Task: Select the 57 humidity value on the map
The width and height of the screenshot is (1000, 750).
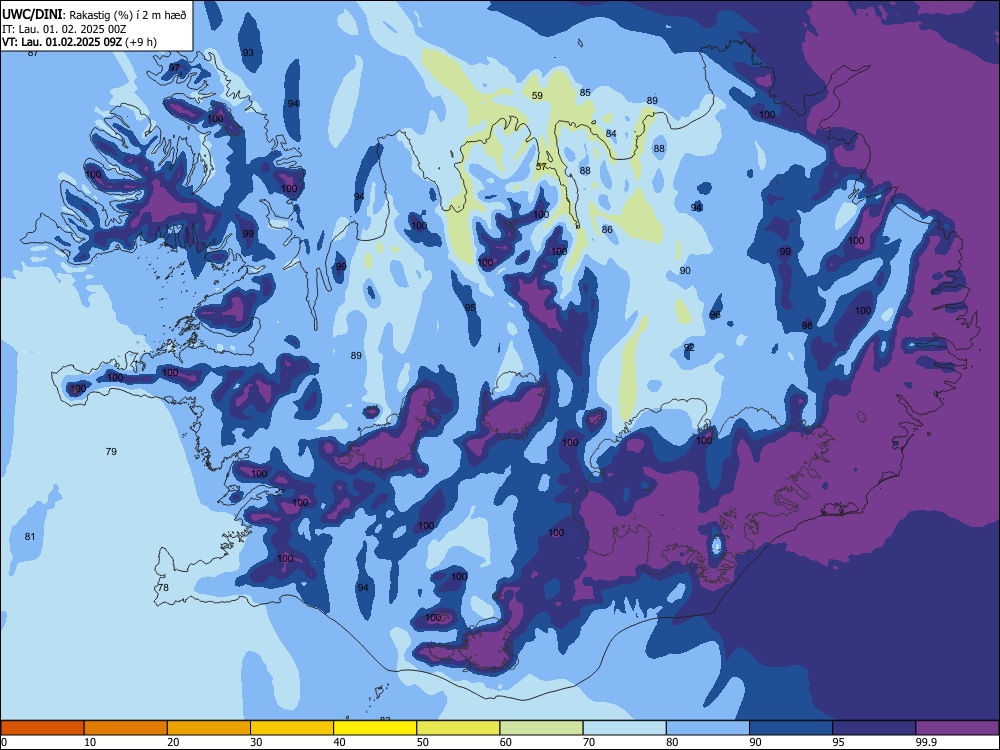Action: point(541,167)
